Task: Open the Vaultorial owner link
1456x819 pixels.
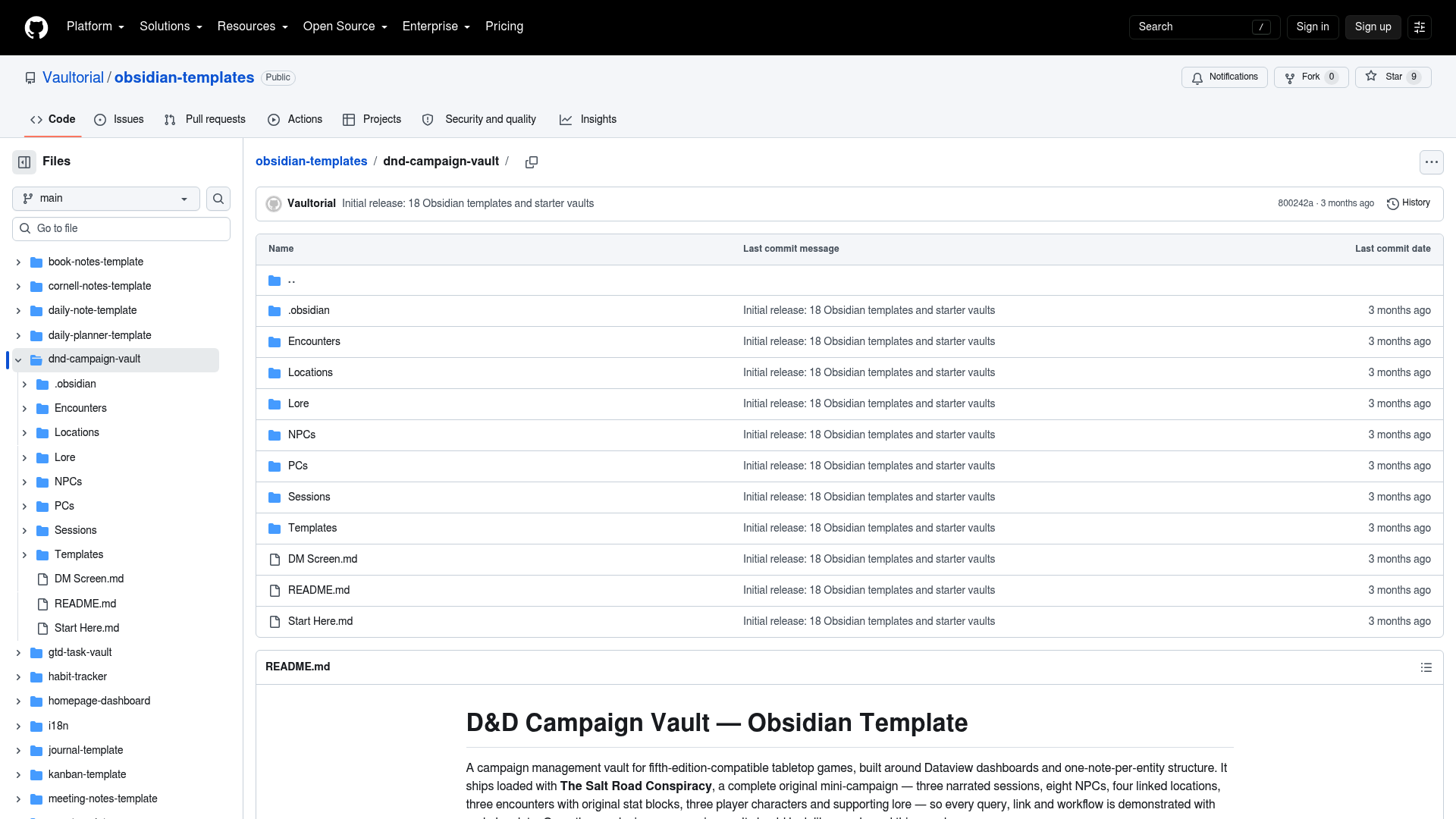Action: (73, 78)
